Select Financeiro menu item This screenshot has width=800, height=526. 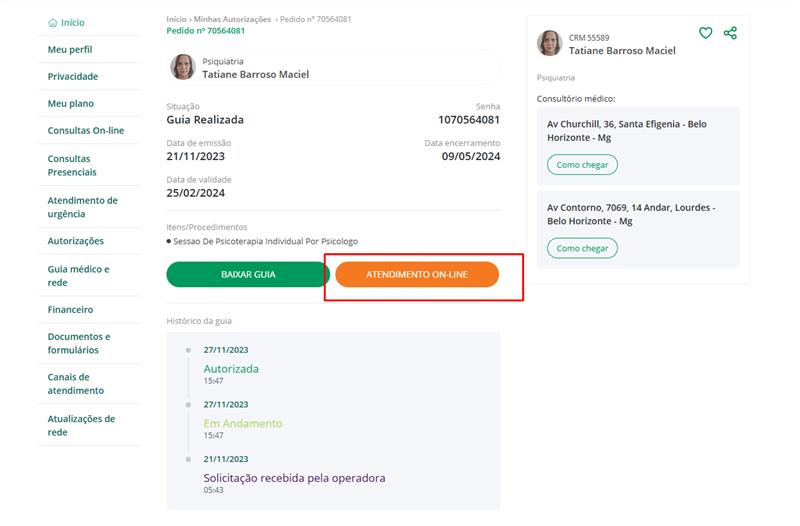[x=70, y=310]
